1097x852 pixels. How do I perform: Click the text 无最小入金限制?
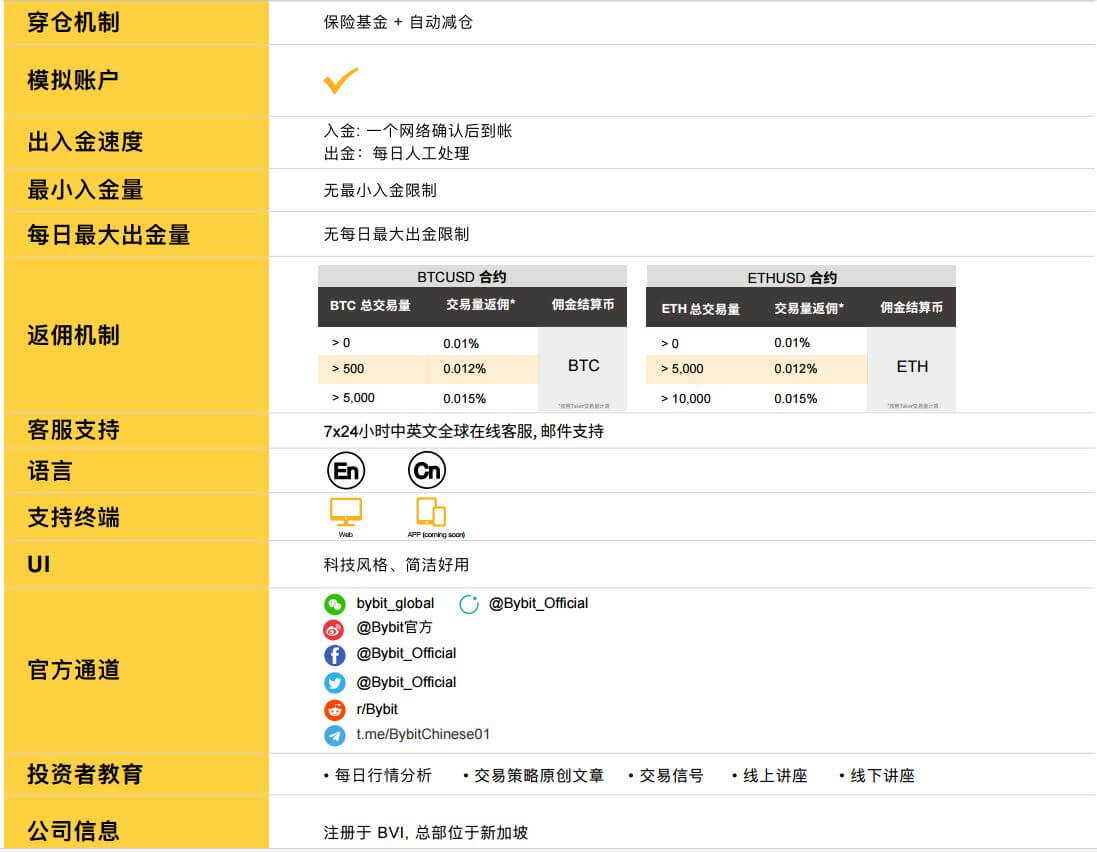380,190
